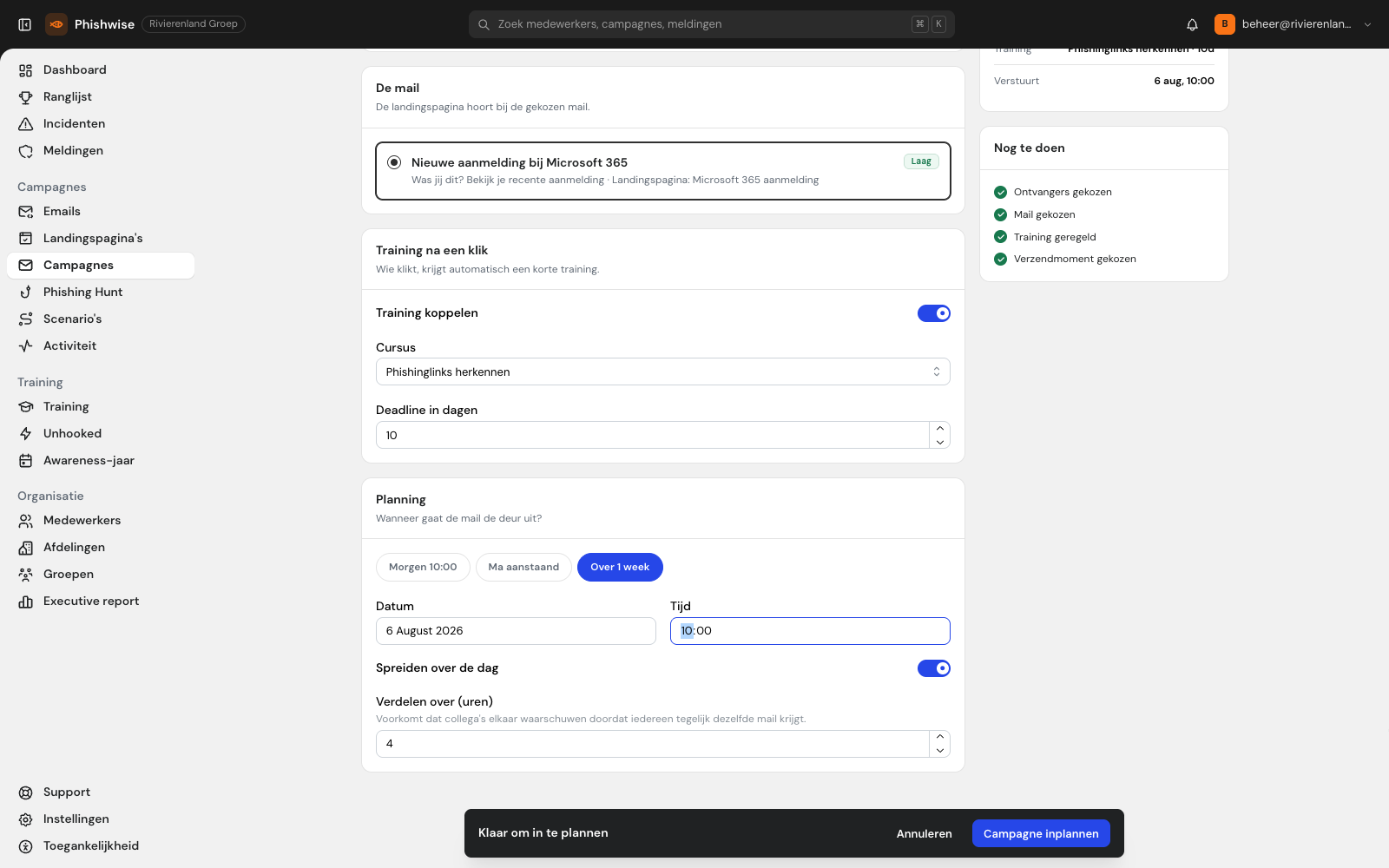Click the Laag difficulty badge

(x=921, y=161)
